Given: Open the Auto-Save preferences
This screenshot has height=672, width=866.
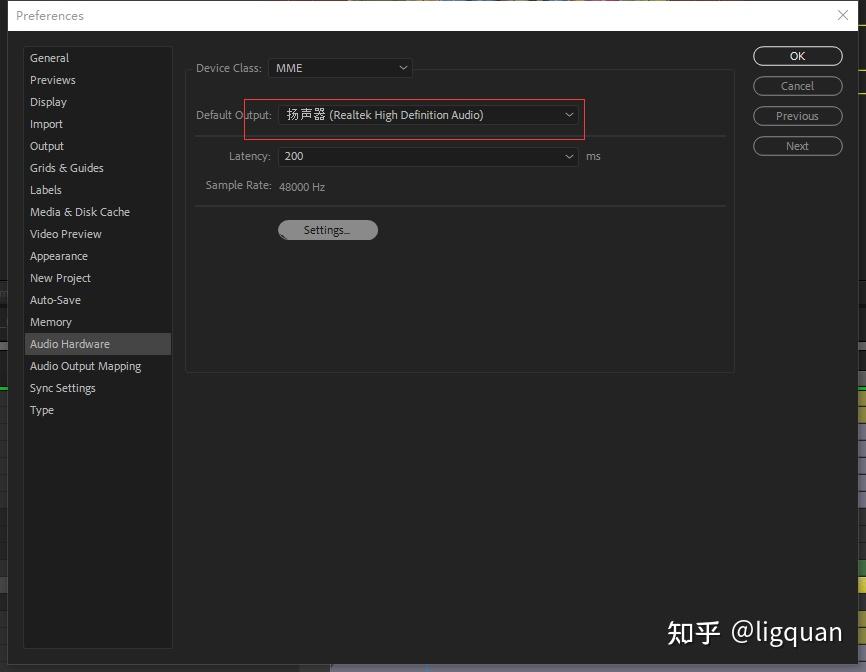Looking at the screenshot, I should [x=55, y=300].
